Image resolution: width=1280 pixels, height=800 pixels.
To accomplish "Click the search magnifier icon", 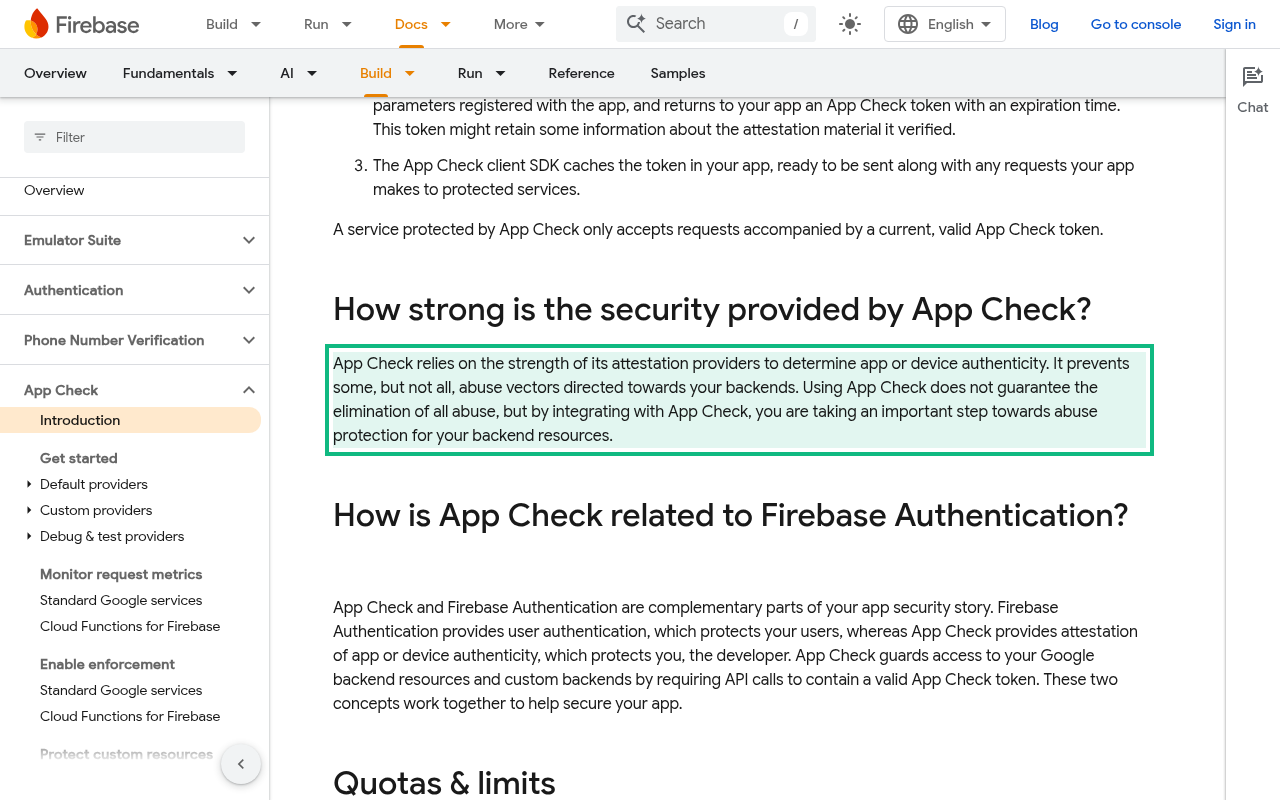I will (x=636, y=23).
